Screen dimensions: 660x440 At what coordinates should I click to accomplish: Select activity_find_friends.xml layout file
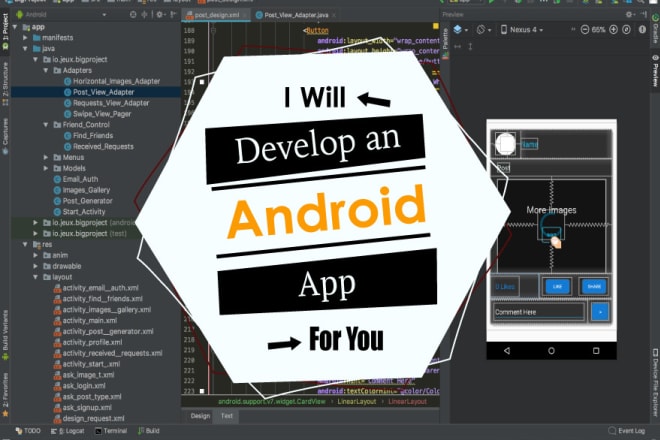coord(98,299)
